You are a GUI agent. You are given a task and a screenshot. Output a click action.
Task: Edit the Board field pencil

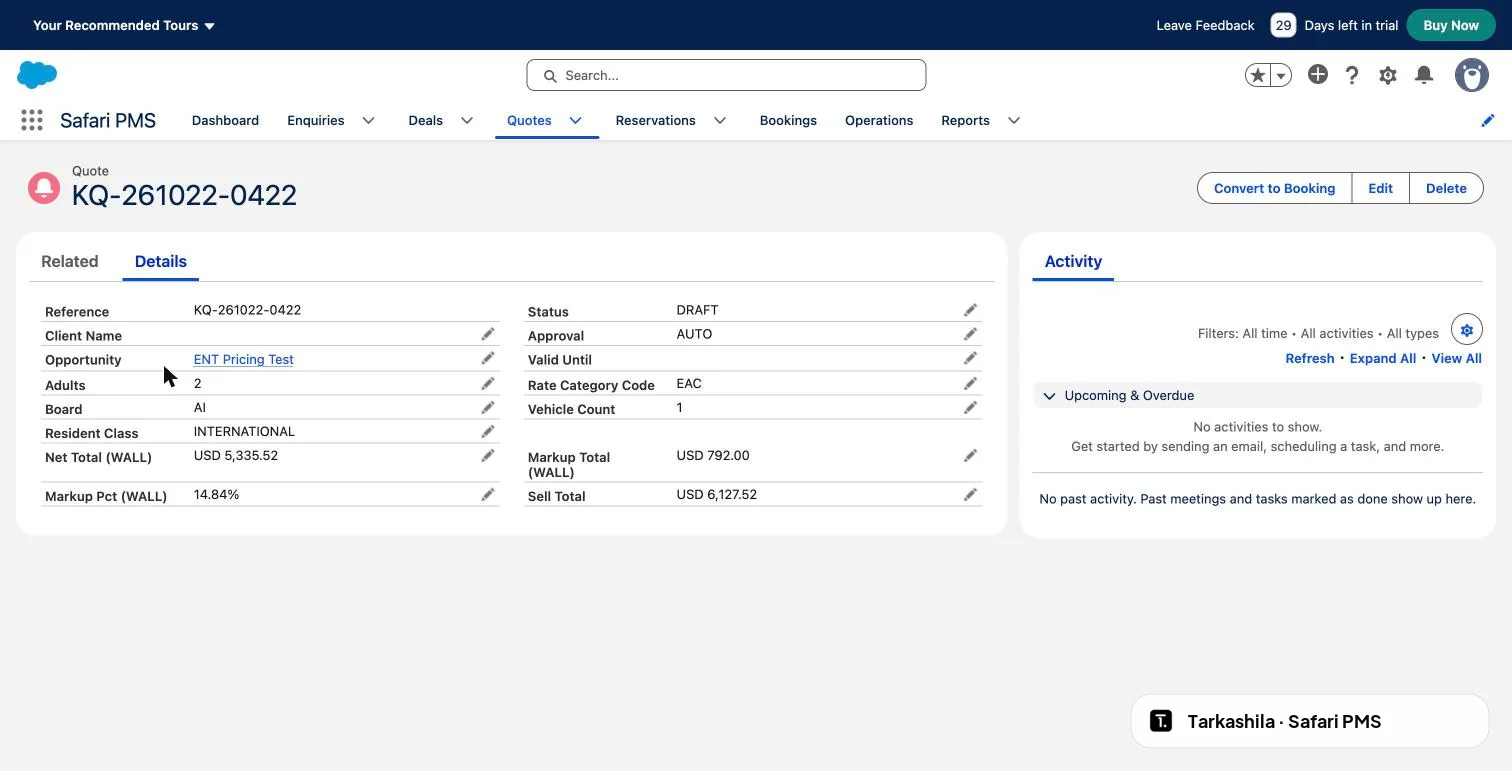click(488, 407)
